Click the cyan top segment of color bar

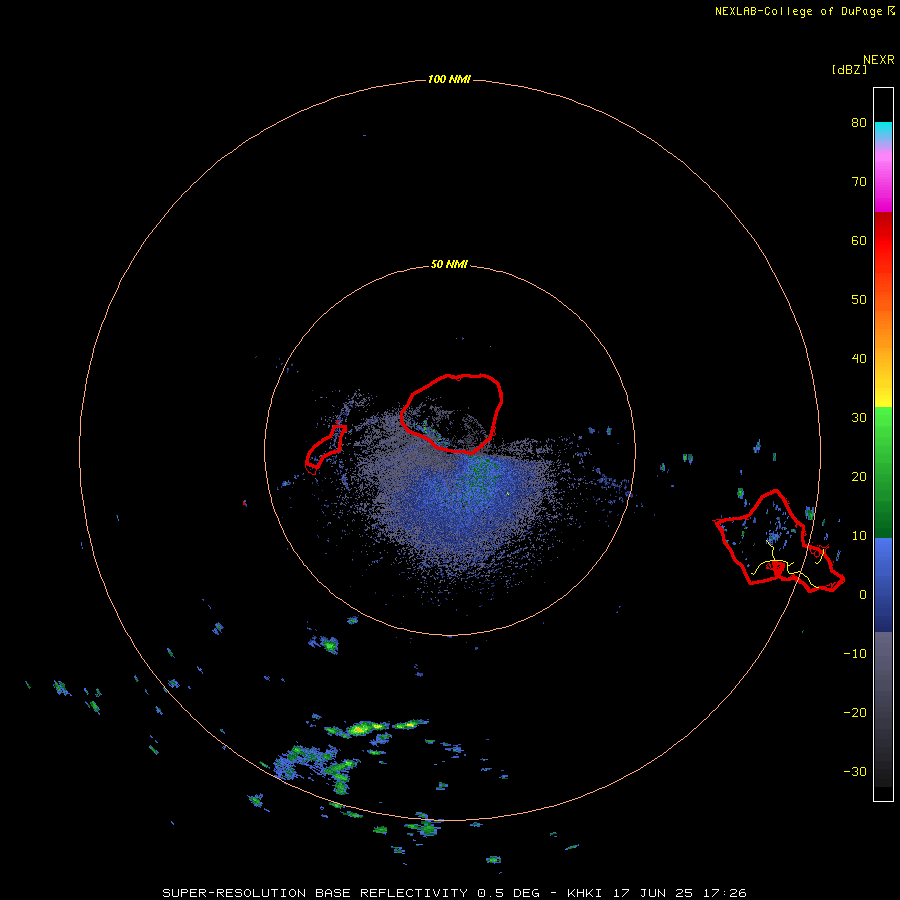(x=883, y=129)
